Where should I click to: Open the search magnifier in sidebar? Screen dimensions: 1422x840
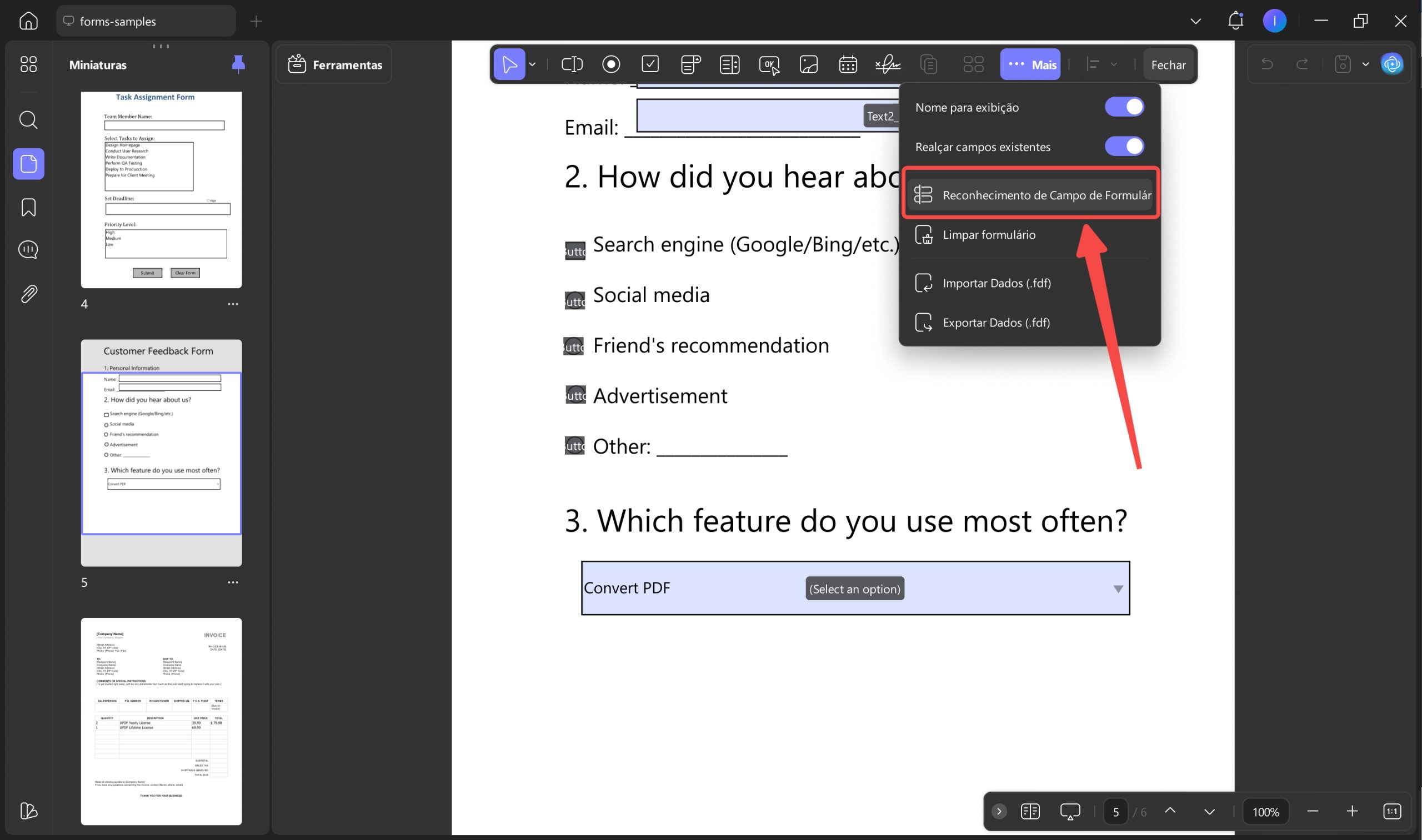[x=28, y=120]
